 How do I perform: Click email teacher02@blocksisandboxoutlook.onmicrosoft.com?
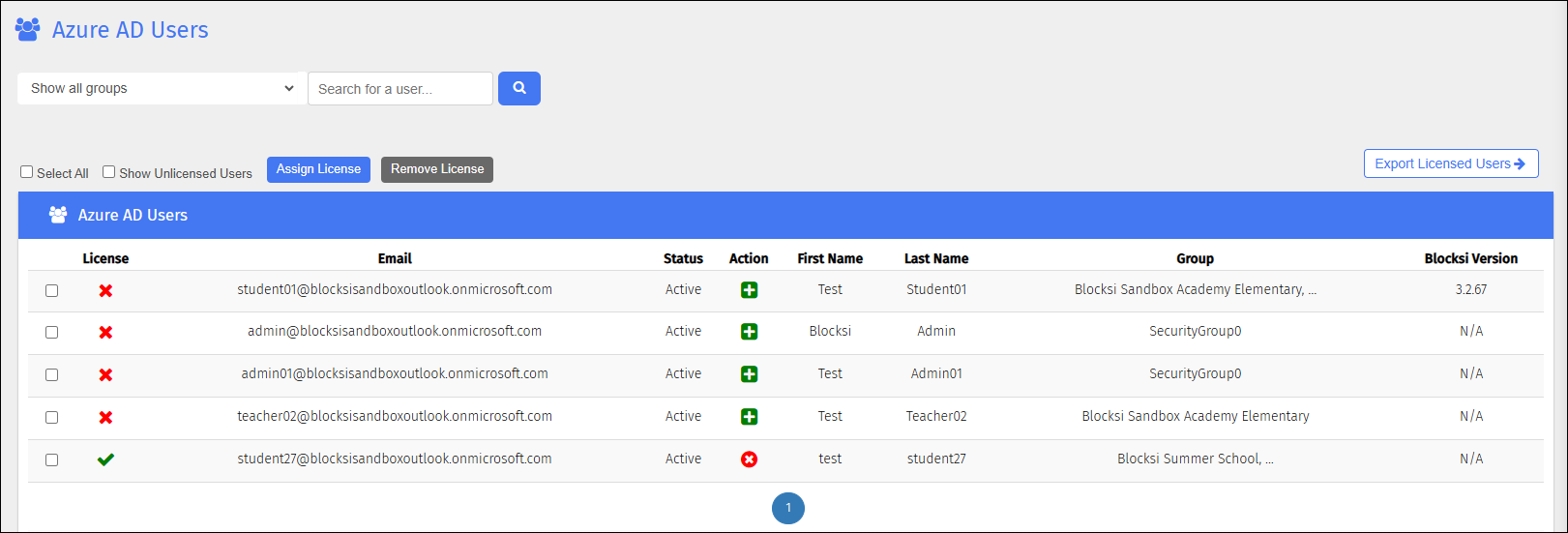[x=395, y=416]
